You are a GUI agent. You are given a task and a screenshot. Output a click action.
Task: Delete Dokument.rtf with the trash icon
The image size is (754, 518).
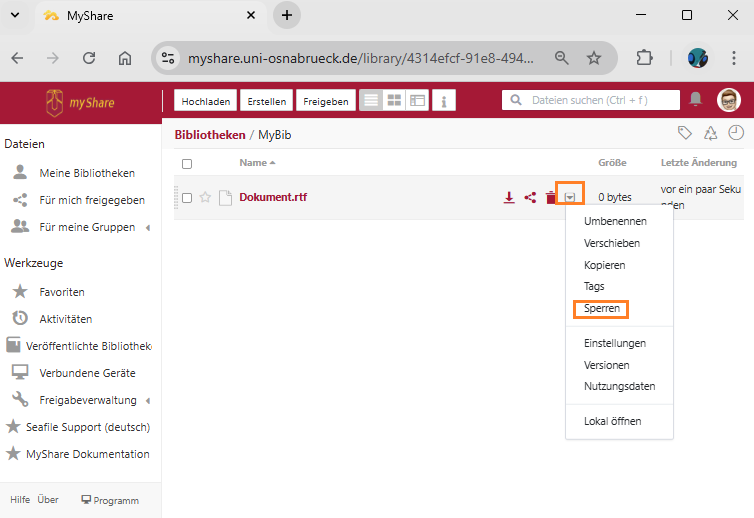pos(550,198)
